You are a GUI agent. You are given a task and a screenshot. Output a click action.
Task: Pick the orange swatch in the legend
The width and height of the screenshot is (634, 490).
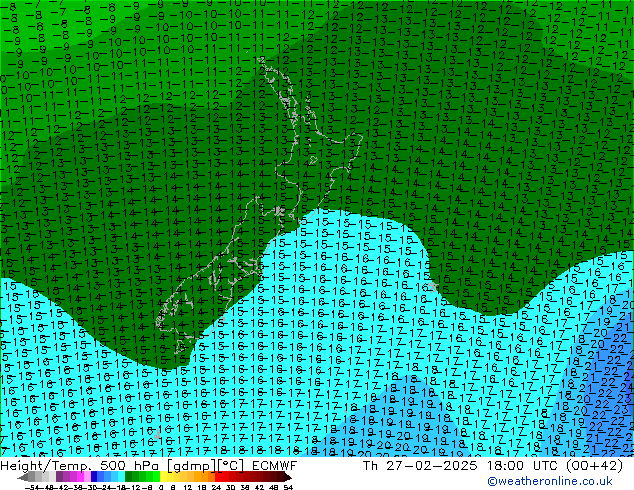click(x=198, y=477)
